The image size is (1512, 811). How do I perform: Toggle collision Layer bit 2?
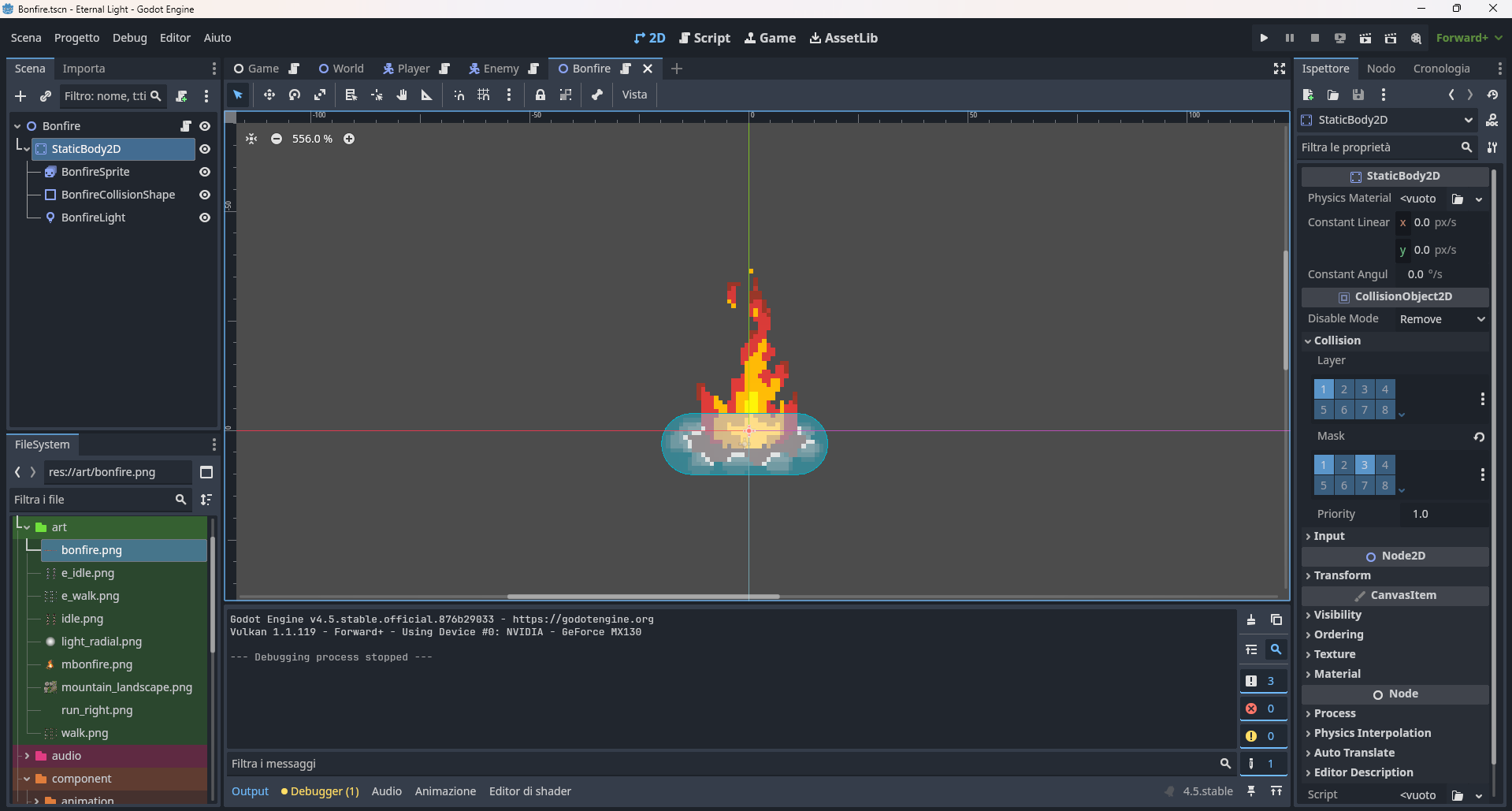point(1344,389)
